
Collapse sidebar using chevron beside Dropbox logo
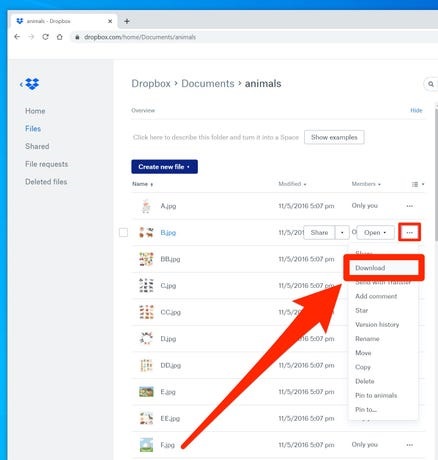pyautogui.click(x=21, y=84)
